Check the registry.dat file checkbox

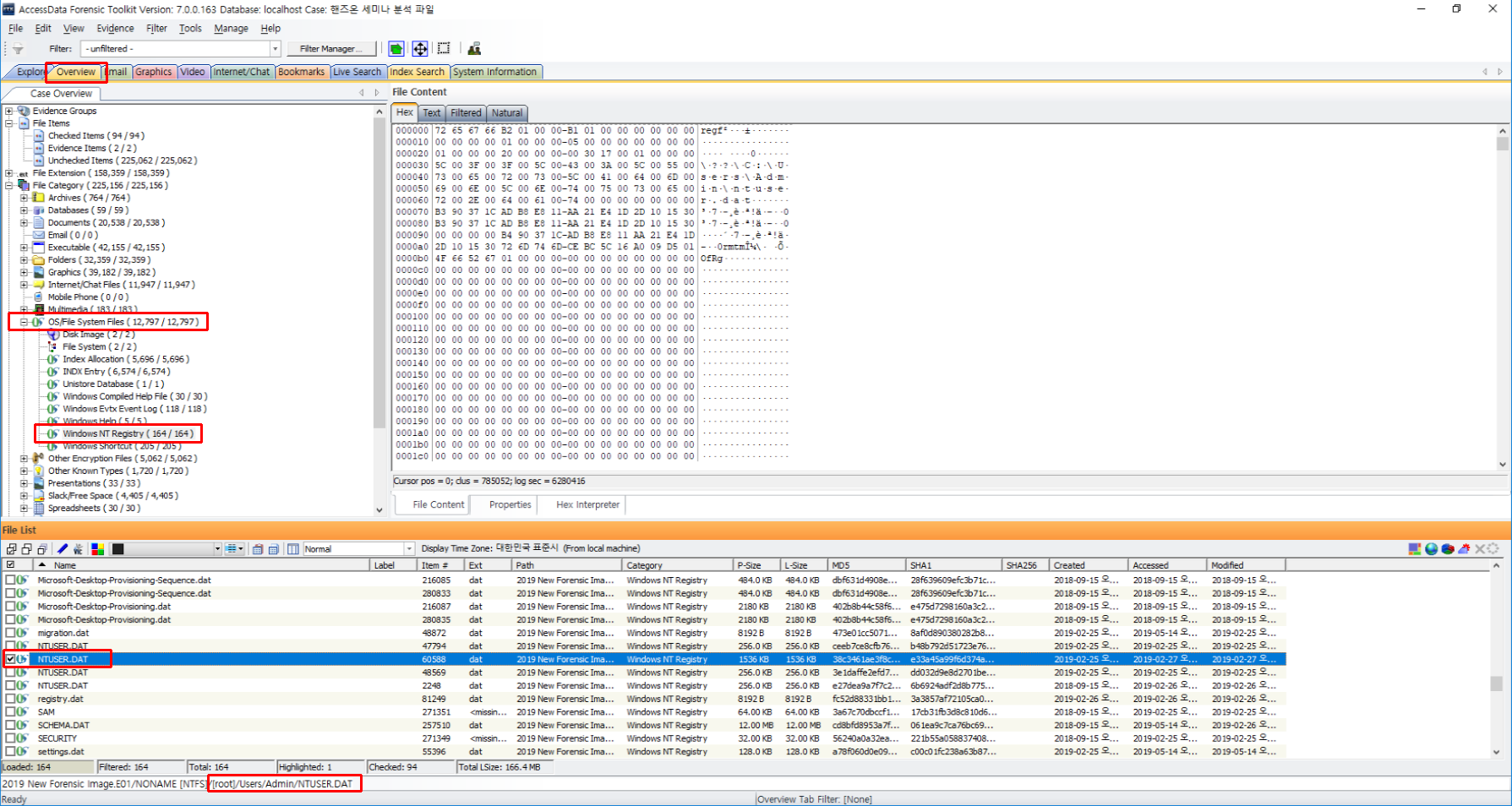click(x=10, y=699)
